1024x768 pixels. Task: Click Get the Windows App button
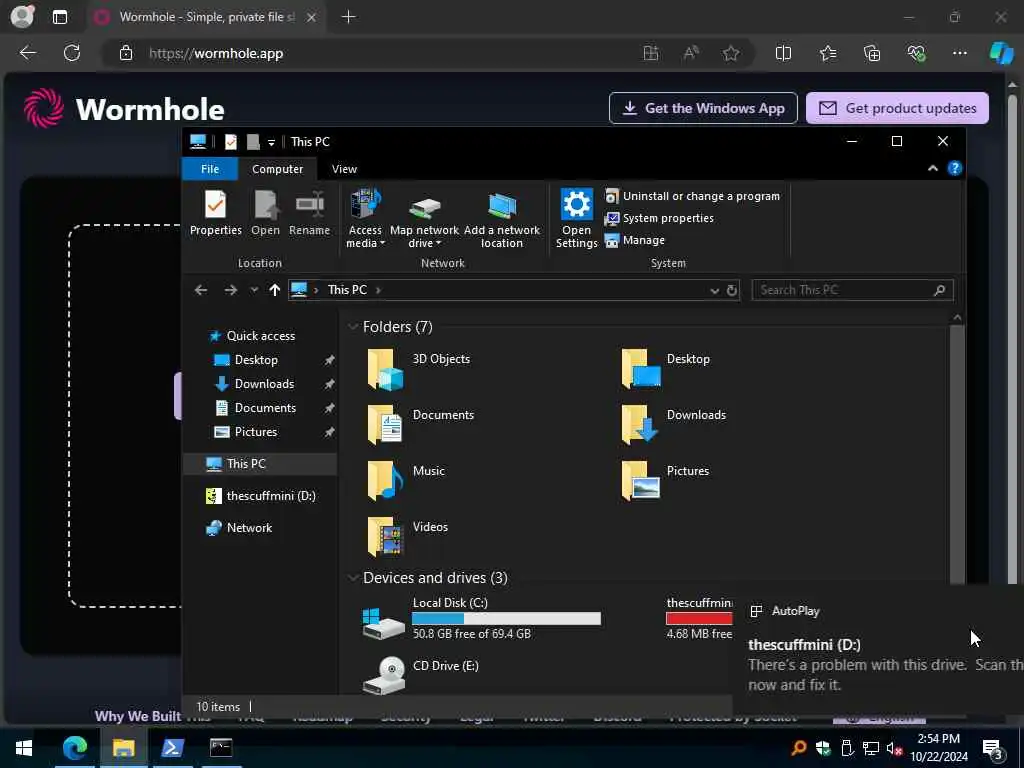point(703,108)
